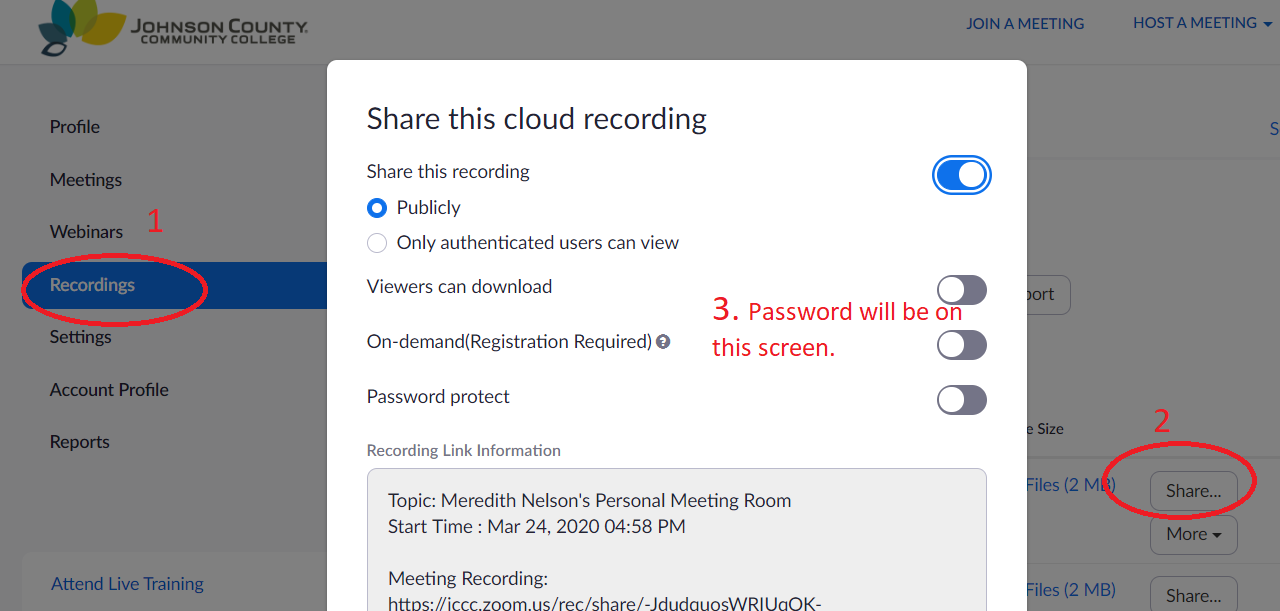Click the Share... button for the first recording
Screen dimensions: 1280x611
(x=1193, y=489)
